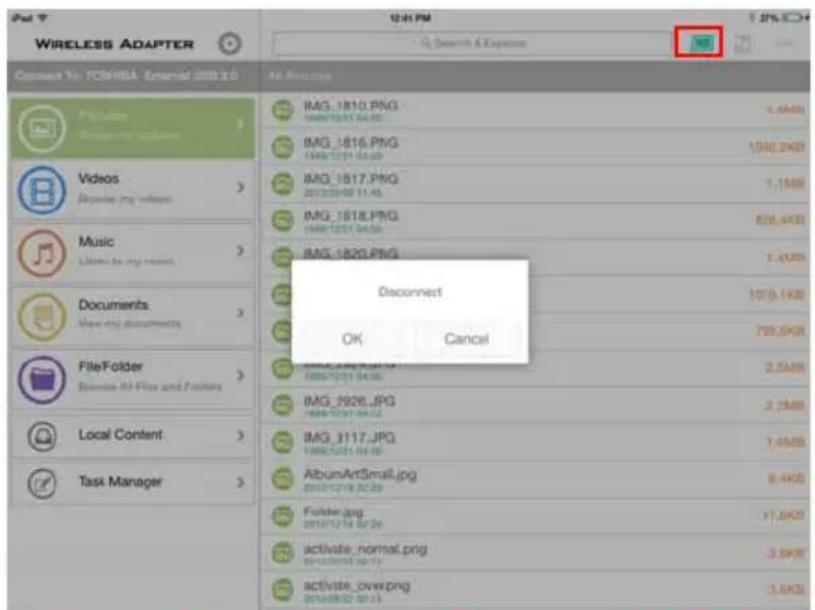Open the Videos film-strip icon
815x610 pixels.
42,190
